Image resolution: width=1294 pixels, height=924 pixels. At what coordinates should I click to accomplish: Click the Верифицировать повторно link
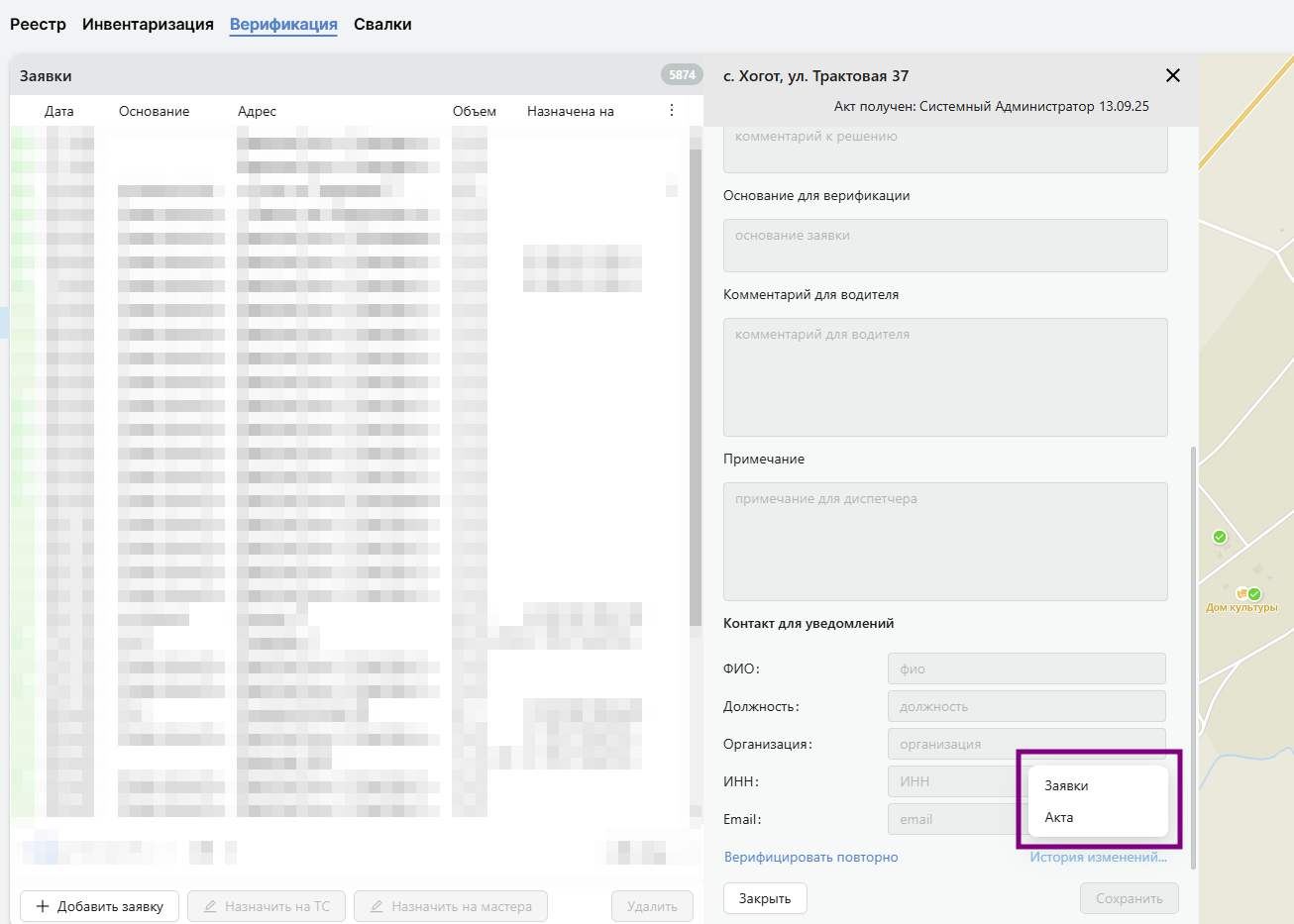coord(810,858)
